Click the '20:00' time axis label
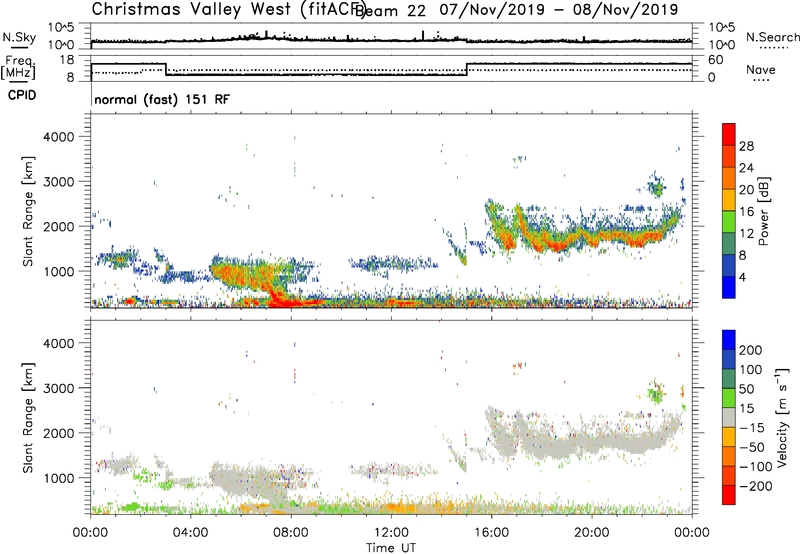 592,533
